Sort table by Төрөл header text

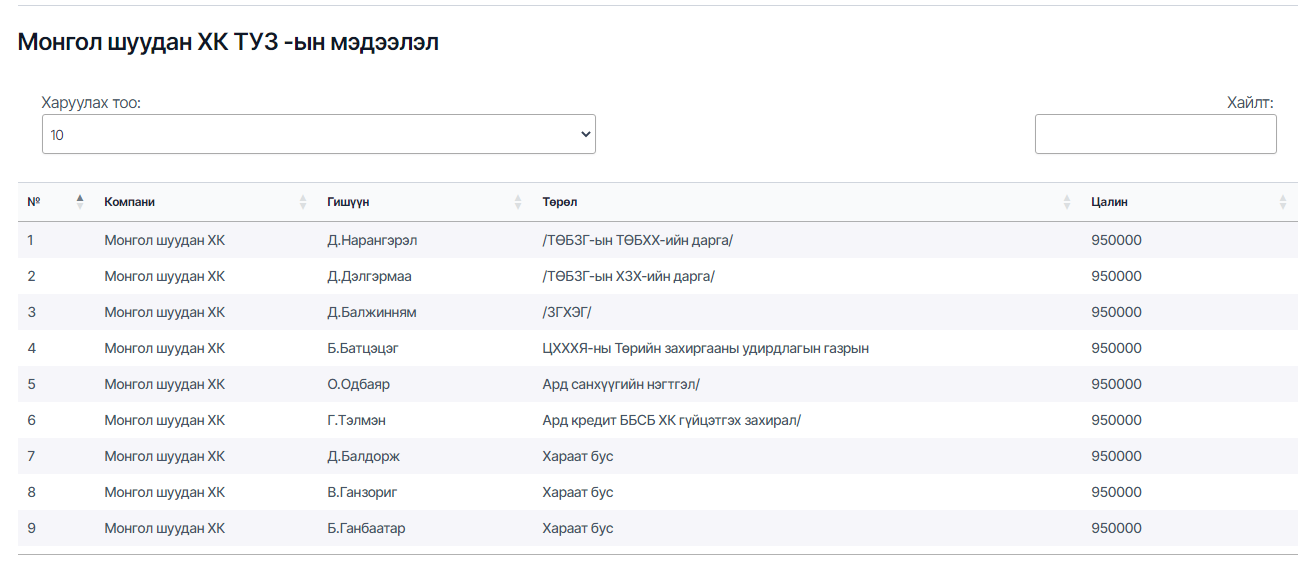point(559,202)
